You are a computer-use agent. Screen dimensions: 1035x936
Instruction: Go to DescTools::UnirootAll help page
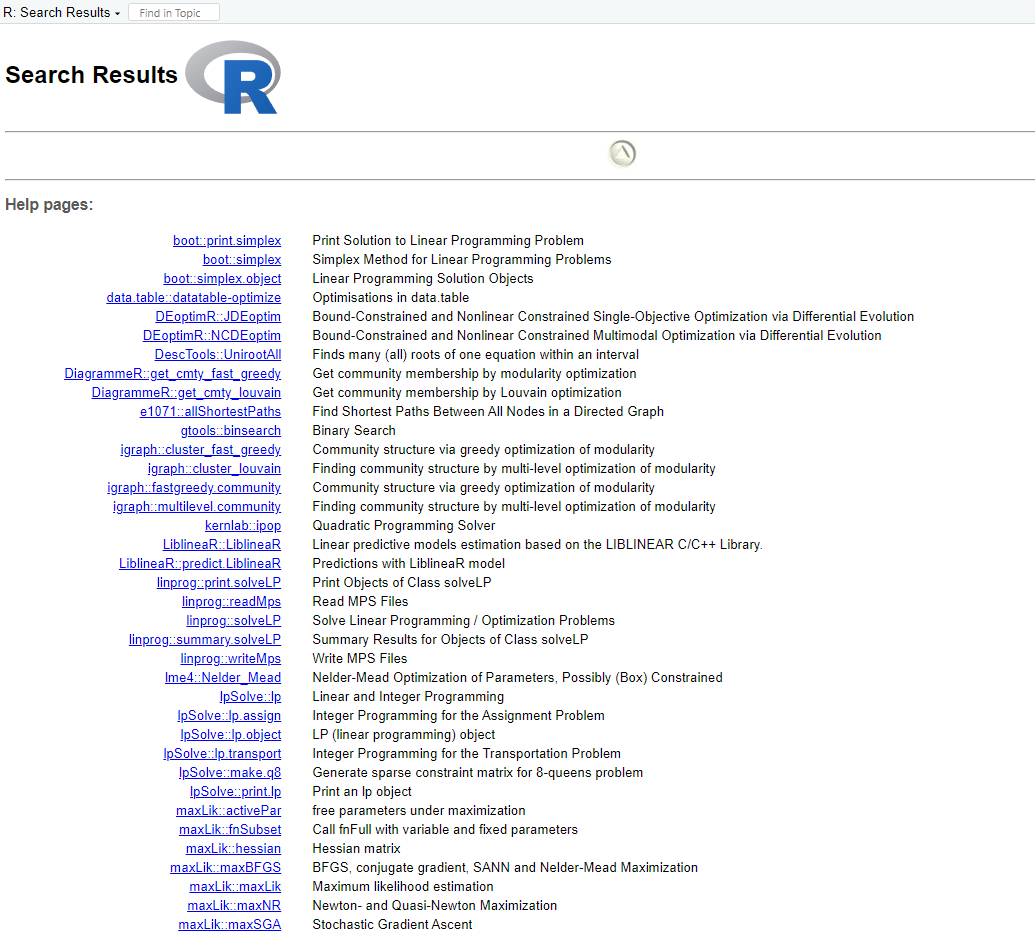click(x=218, y=355)
